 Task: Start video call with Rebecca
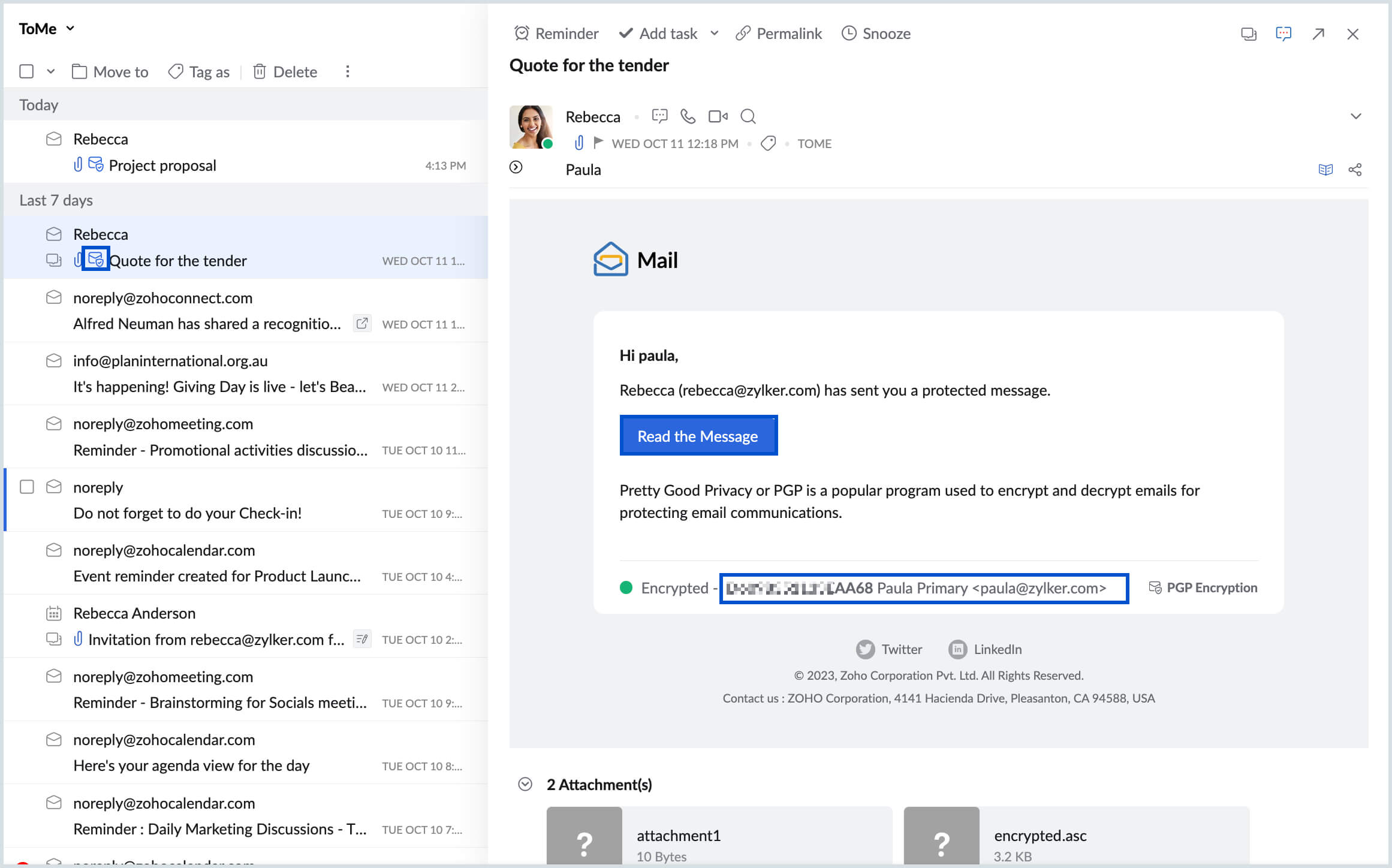pyautogui.click(x=718, y=116)
